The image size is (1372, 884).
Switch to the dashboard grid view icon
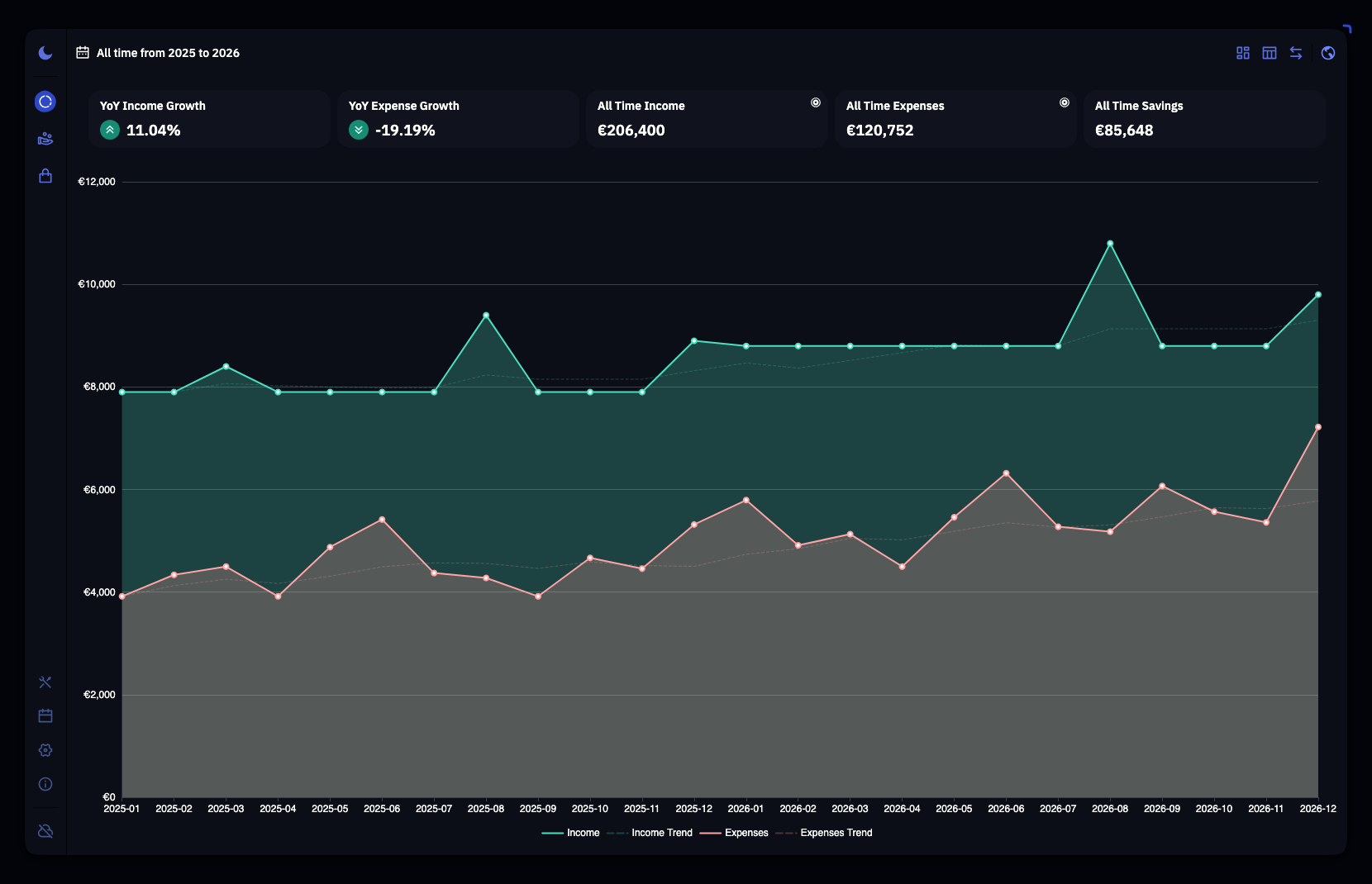click(1243, 53)
